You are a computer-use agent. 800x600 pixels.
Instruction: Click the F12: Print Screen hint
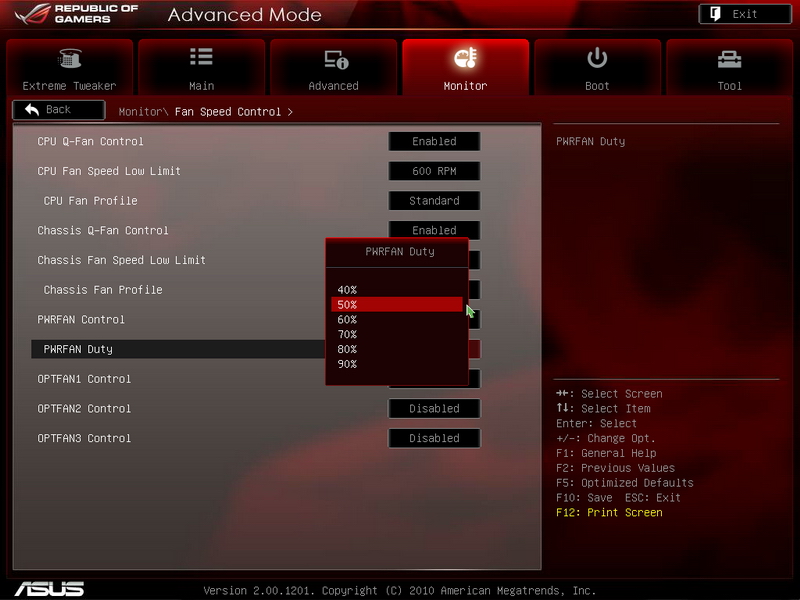point(609,512)
